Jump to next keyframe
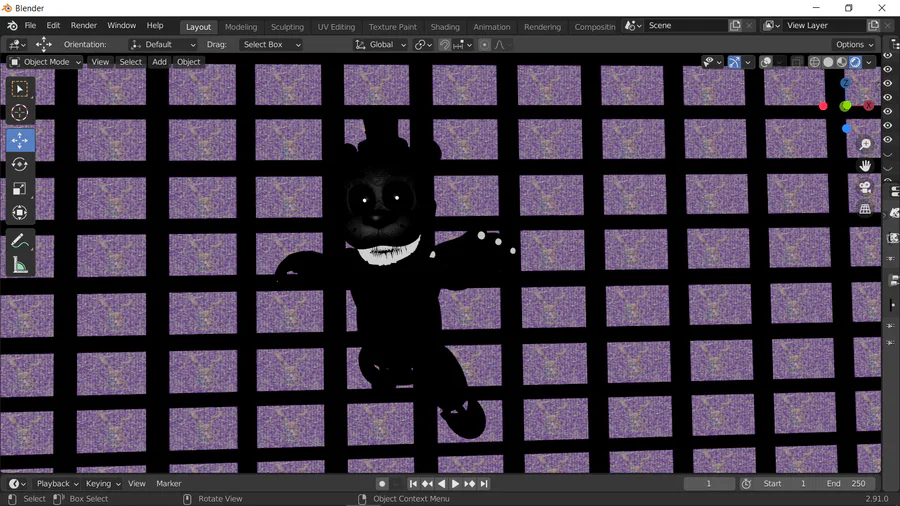The height and width of the screenshot is (506, 900). tap(470, 484)
